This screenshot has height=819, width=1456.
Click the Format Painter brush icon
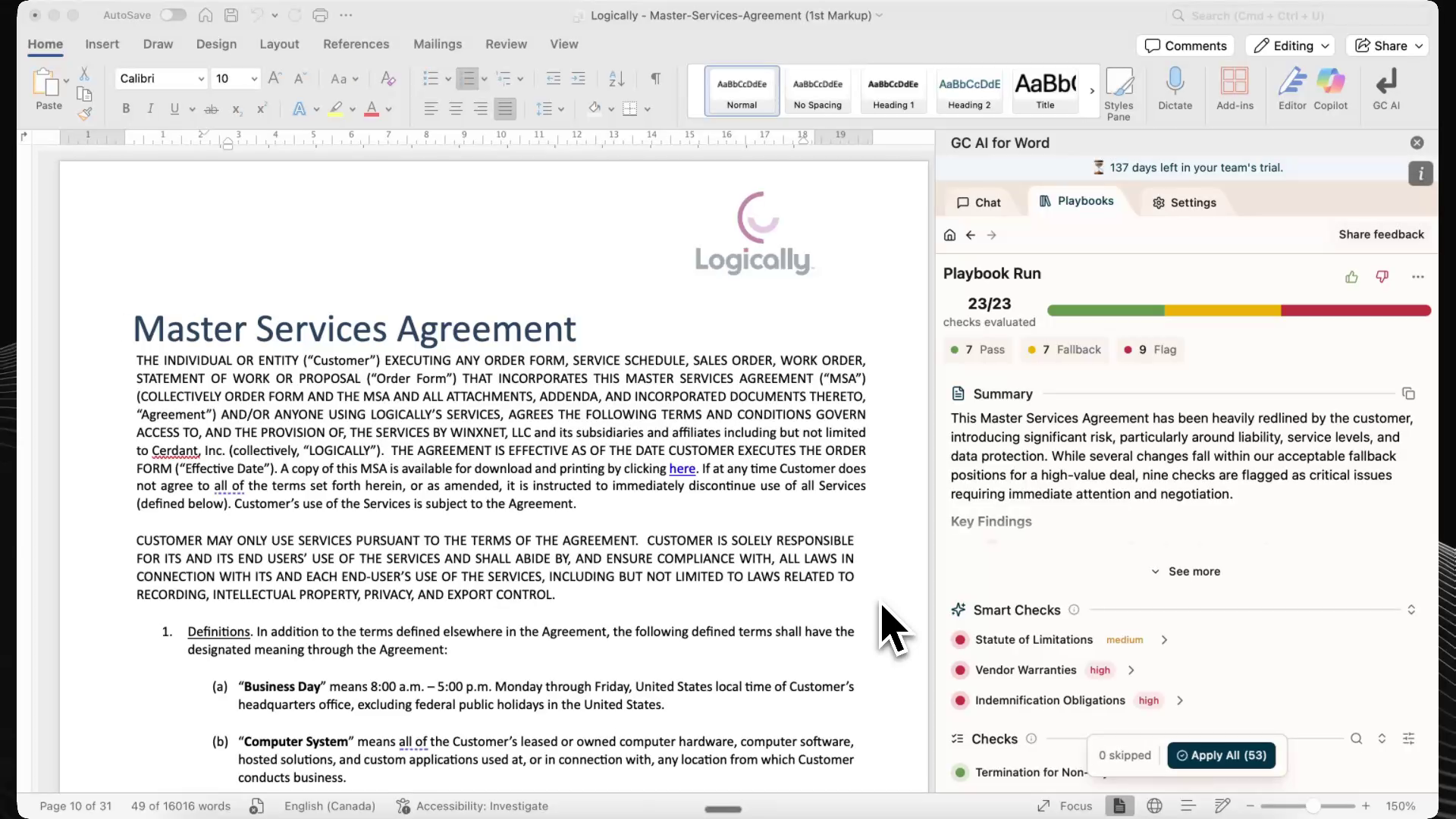click(x=84, y=115)
